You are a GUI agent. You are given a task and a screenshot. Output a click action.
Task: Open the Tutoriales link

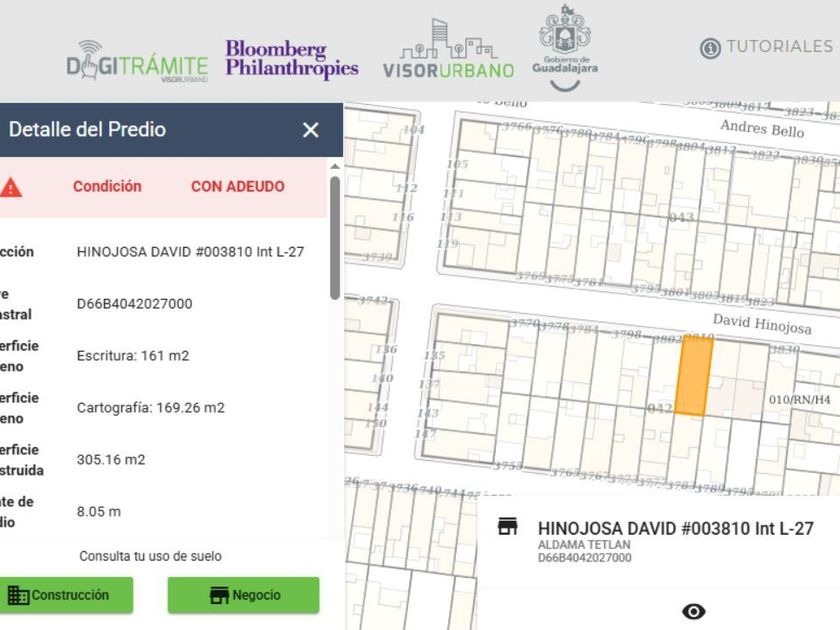click(x=779, y=47)
